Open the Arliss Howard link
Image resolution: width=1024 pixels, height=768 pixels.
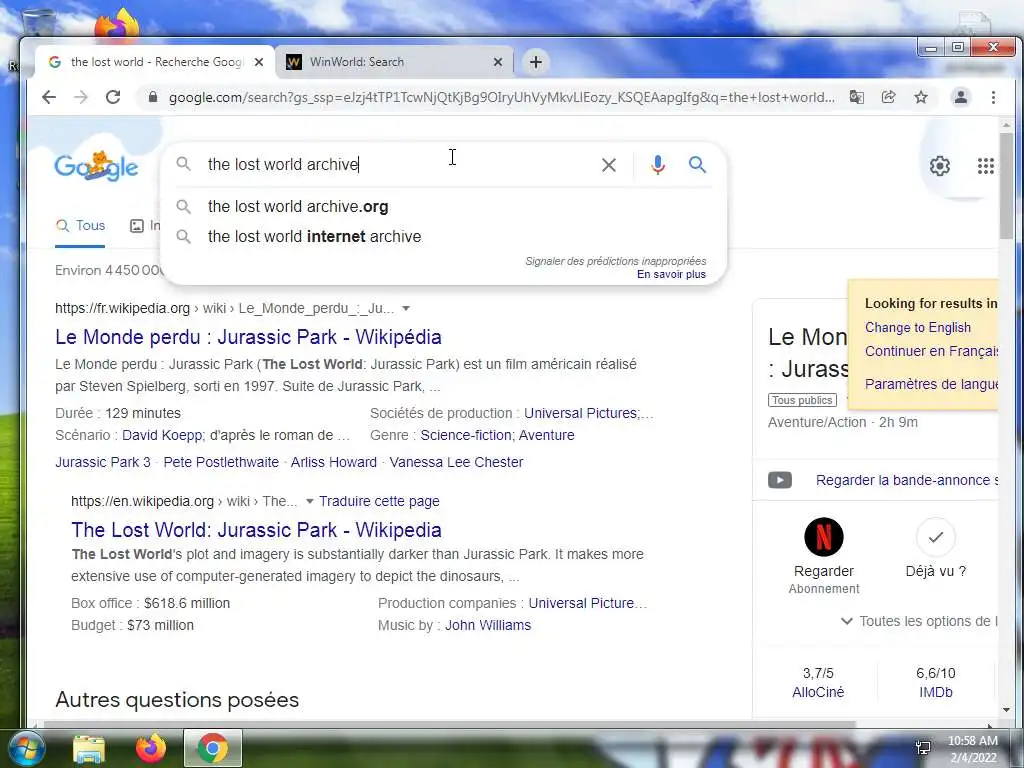pyautogui.click(x=334, y=462)
